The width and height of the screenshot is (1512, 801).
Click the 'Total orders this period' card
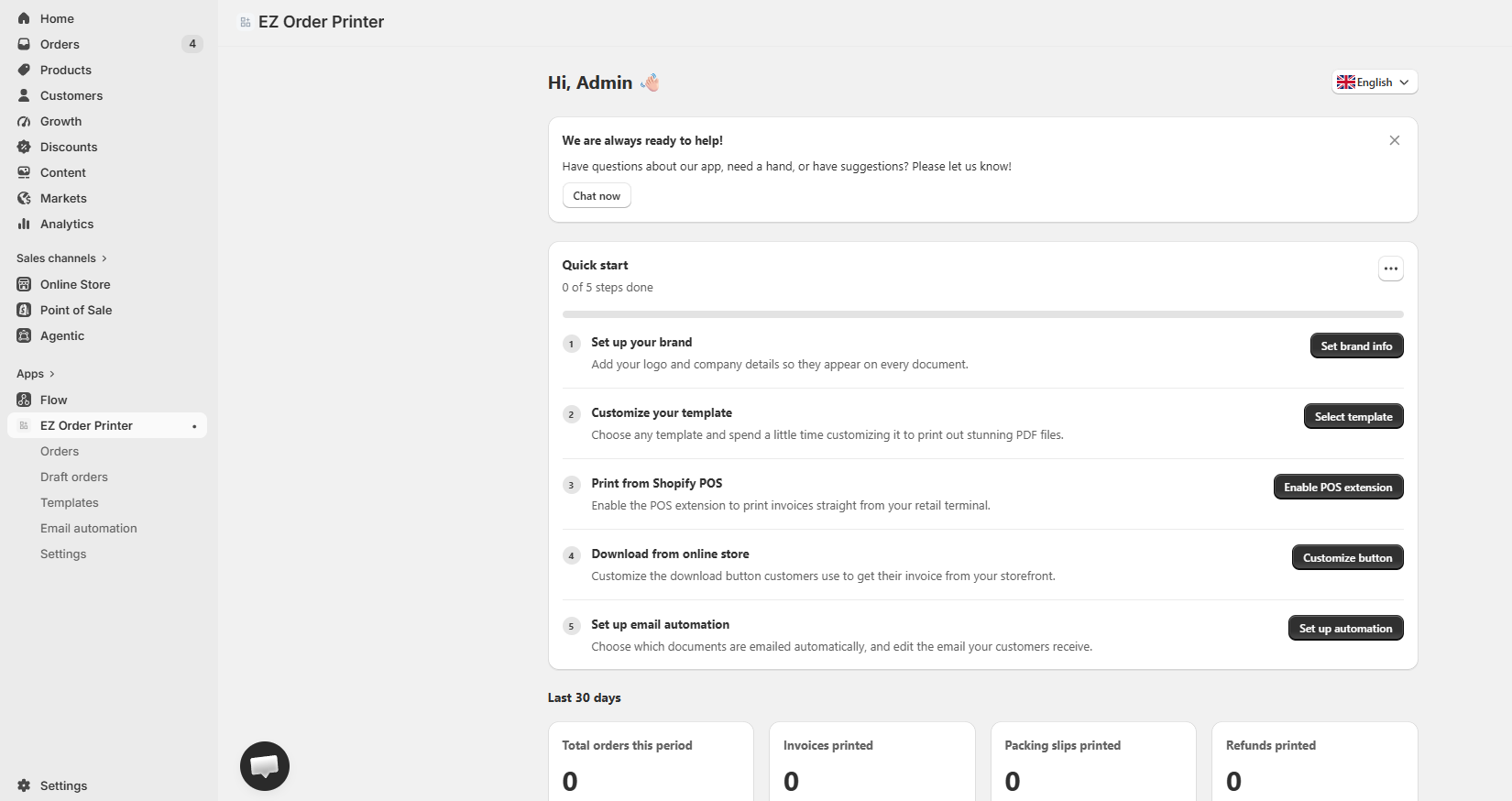651,762
